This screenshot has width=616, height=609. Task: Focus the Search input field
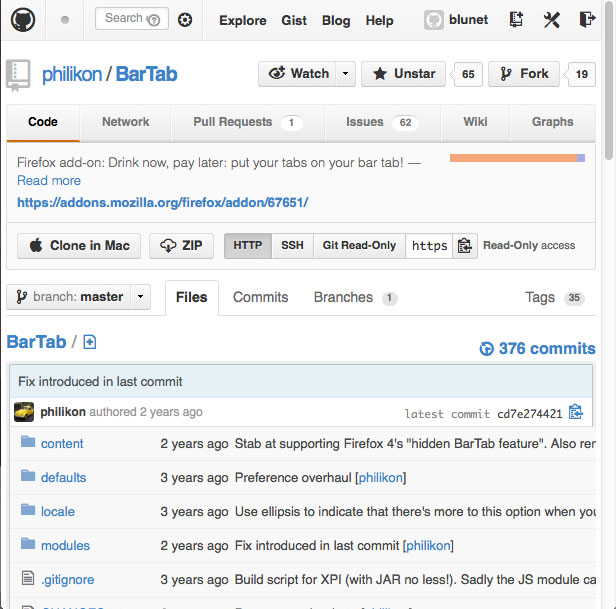pos(132,18)
